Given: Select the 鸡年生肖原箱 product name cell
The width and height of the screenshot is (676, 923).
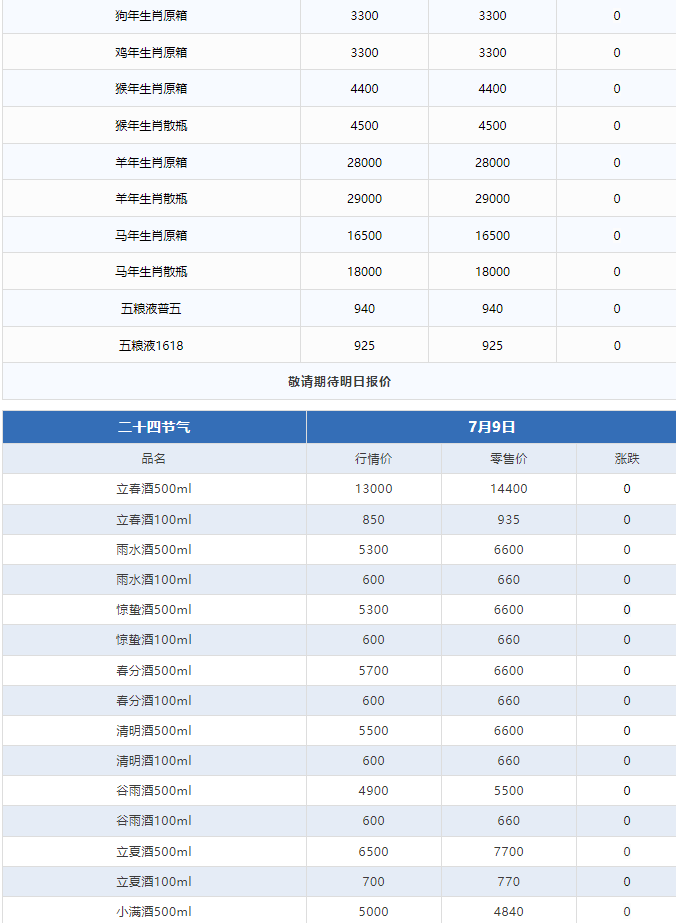Looking at the screenshot, I should click(x=151, y=52).
